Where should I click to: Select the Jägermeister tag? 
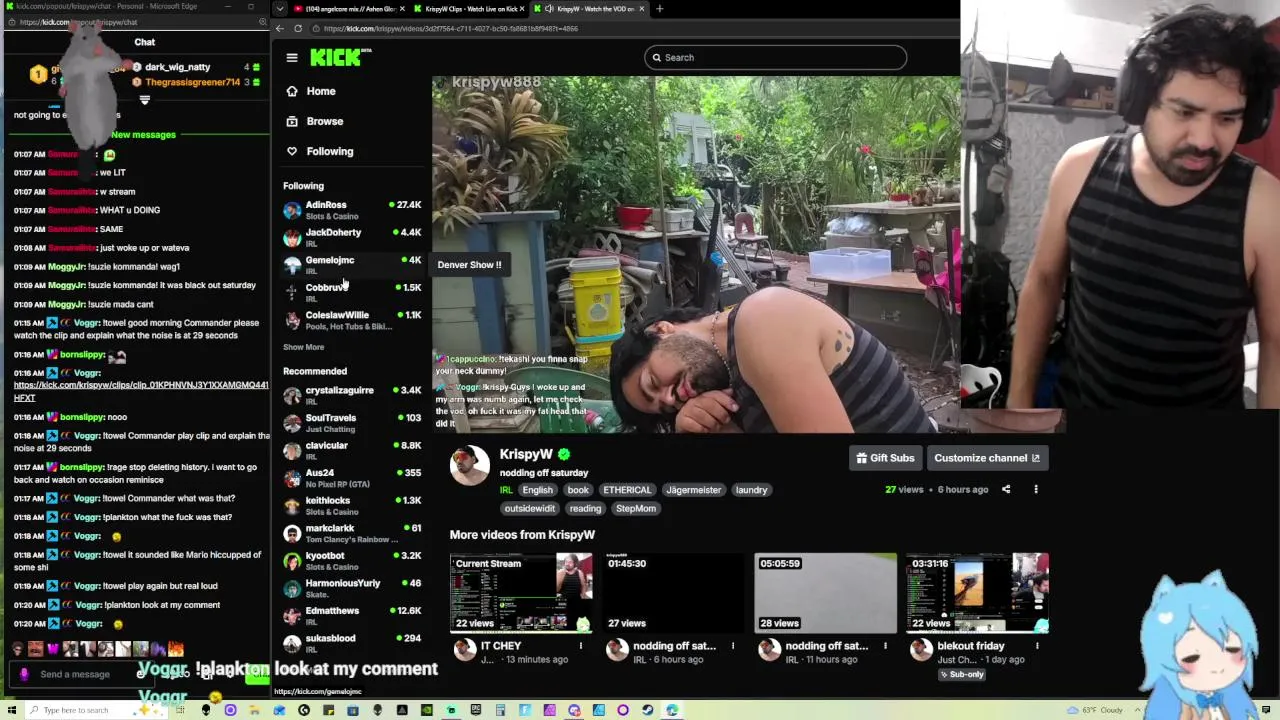click(693, 490)
